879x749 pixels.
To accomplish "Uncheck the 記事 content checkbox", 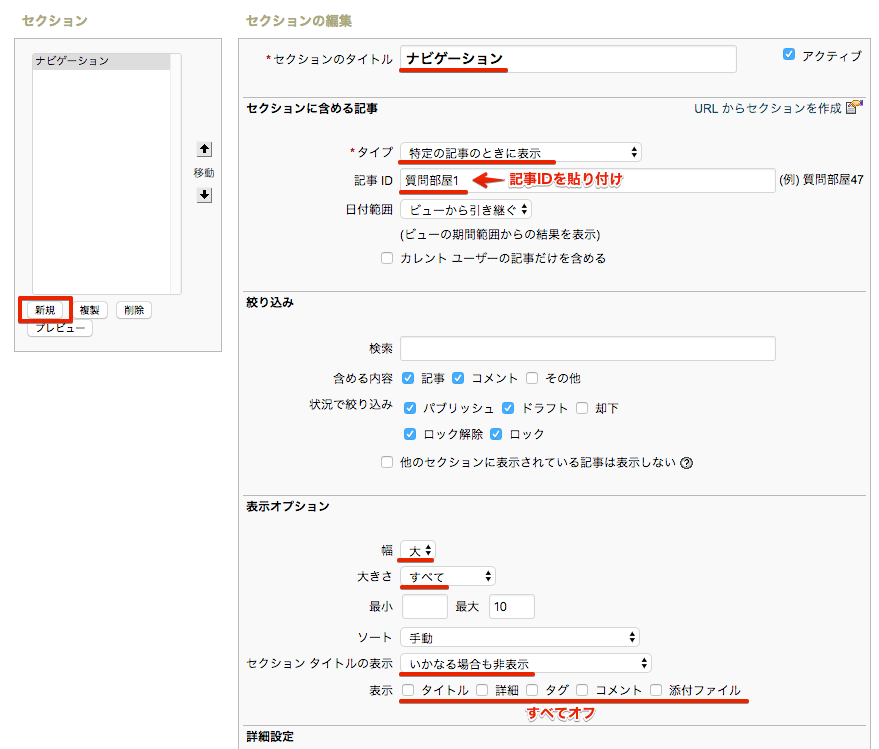I will 408,378.
